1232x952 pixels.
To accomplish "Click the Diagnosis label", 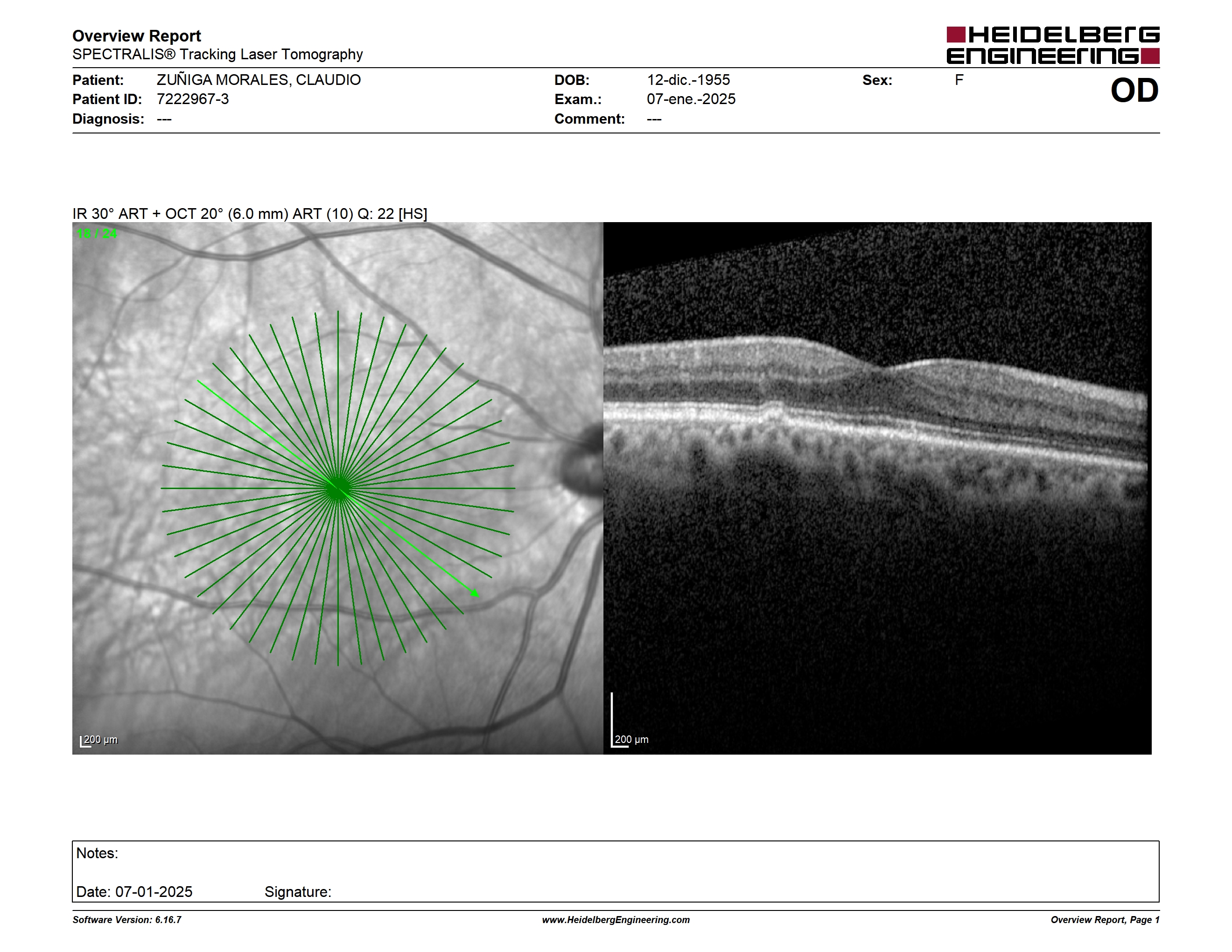I will [108, 119].
